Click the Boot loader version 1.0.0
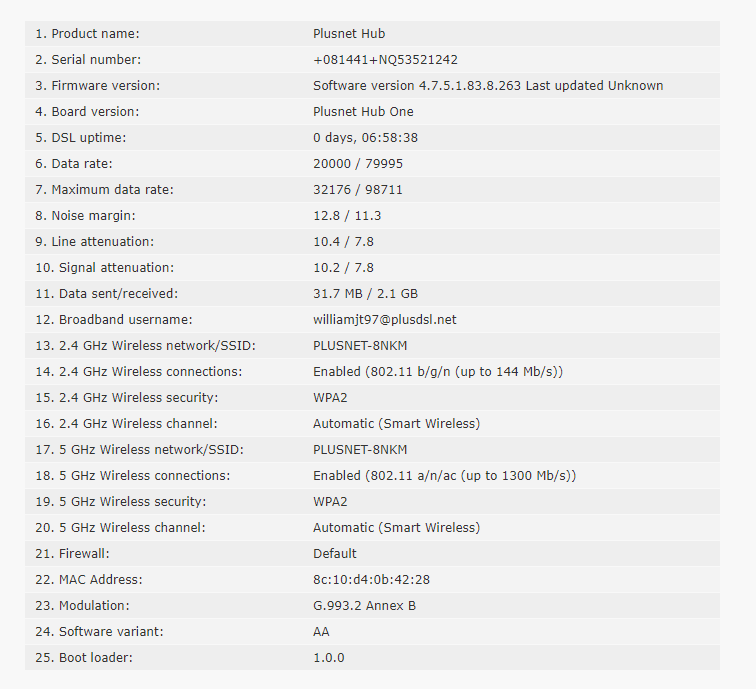 tap(328, 658)
